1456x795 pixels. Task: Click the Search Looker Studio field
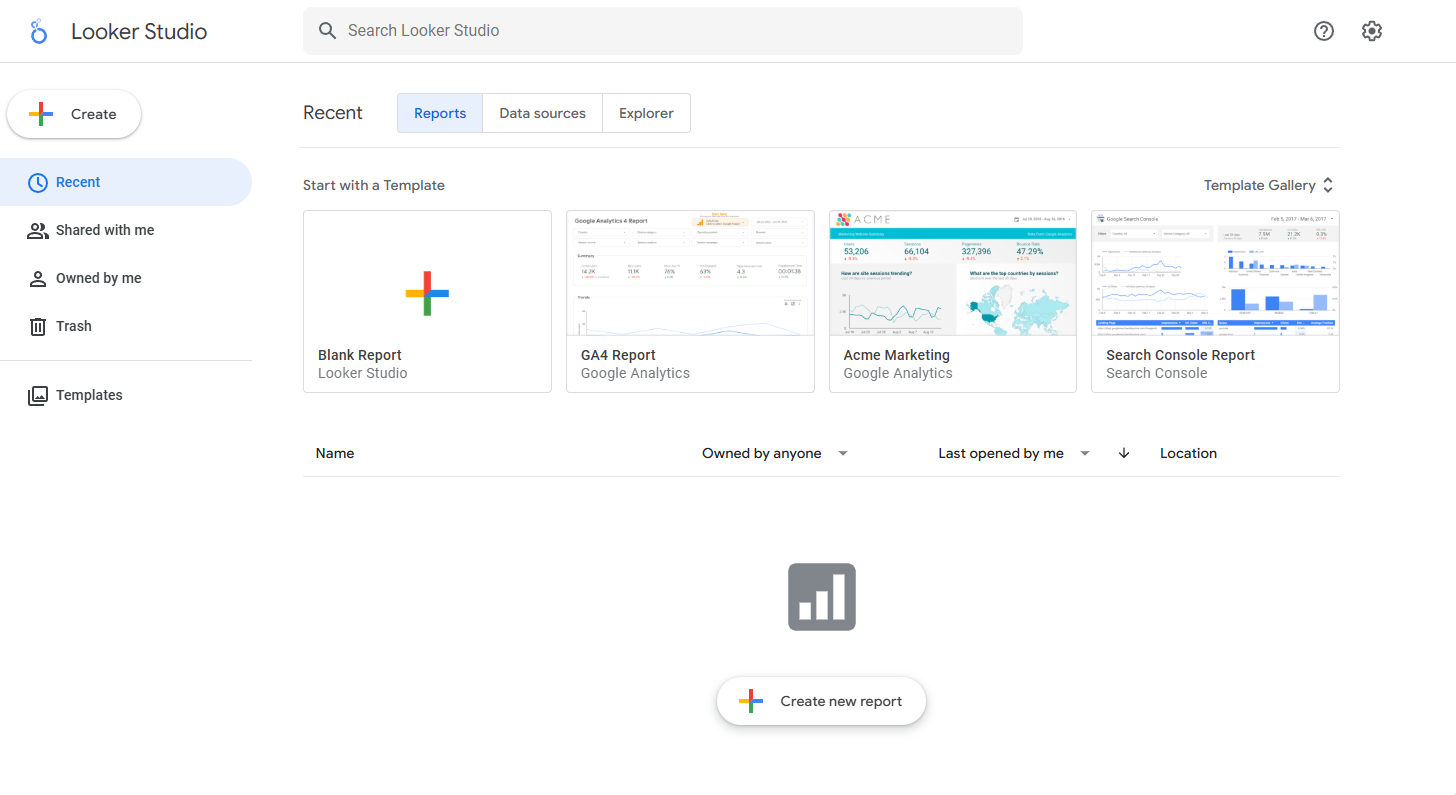(662, 31)
